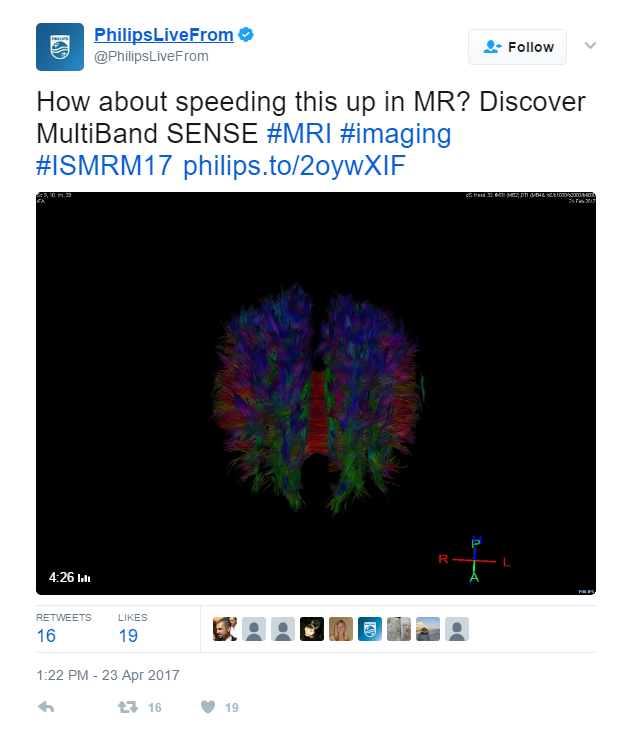
Task: Open the Philips shield avatar among likers
Action: 370,629
